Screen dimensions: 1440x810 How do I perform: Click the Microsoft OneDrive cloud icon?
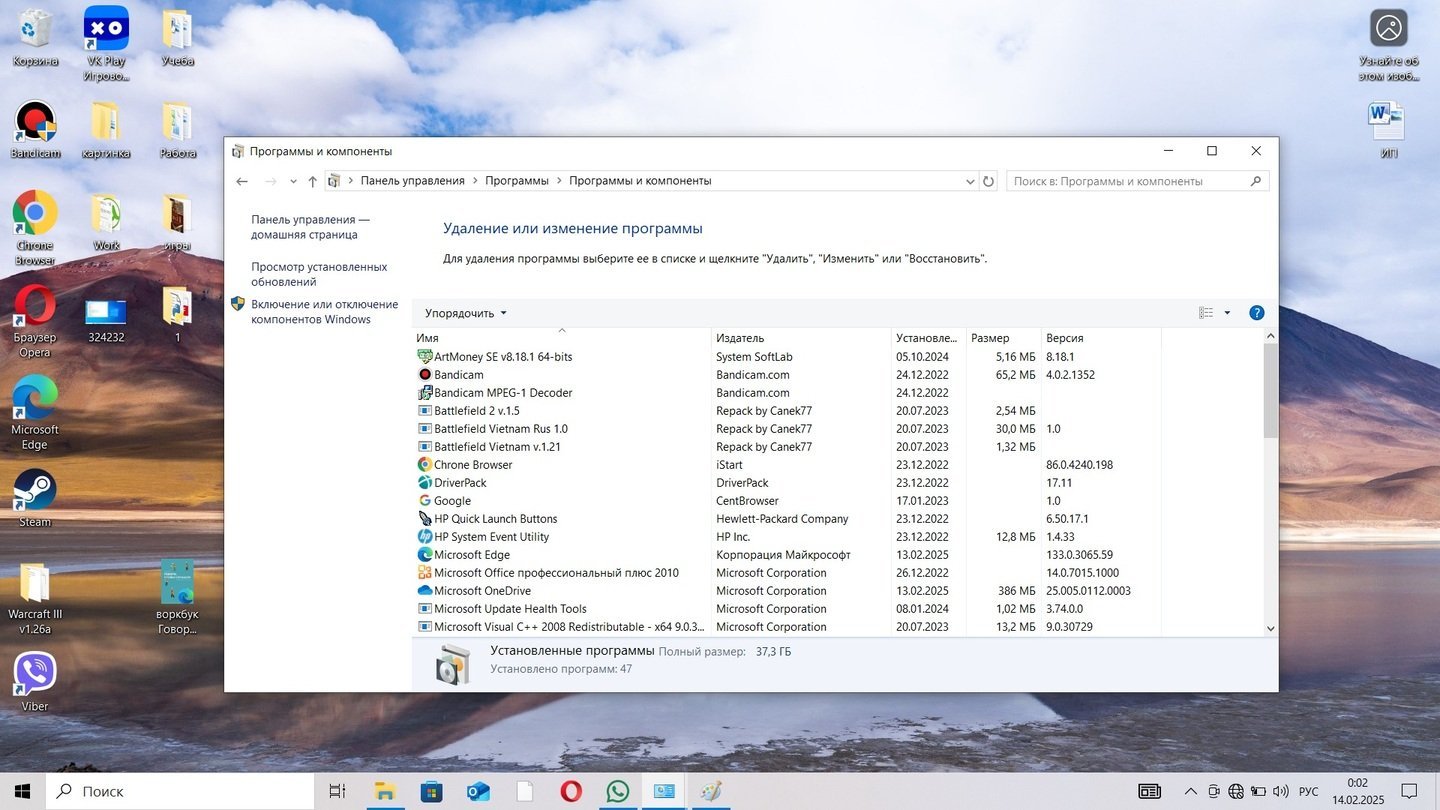point(425,591)
